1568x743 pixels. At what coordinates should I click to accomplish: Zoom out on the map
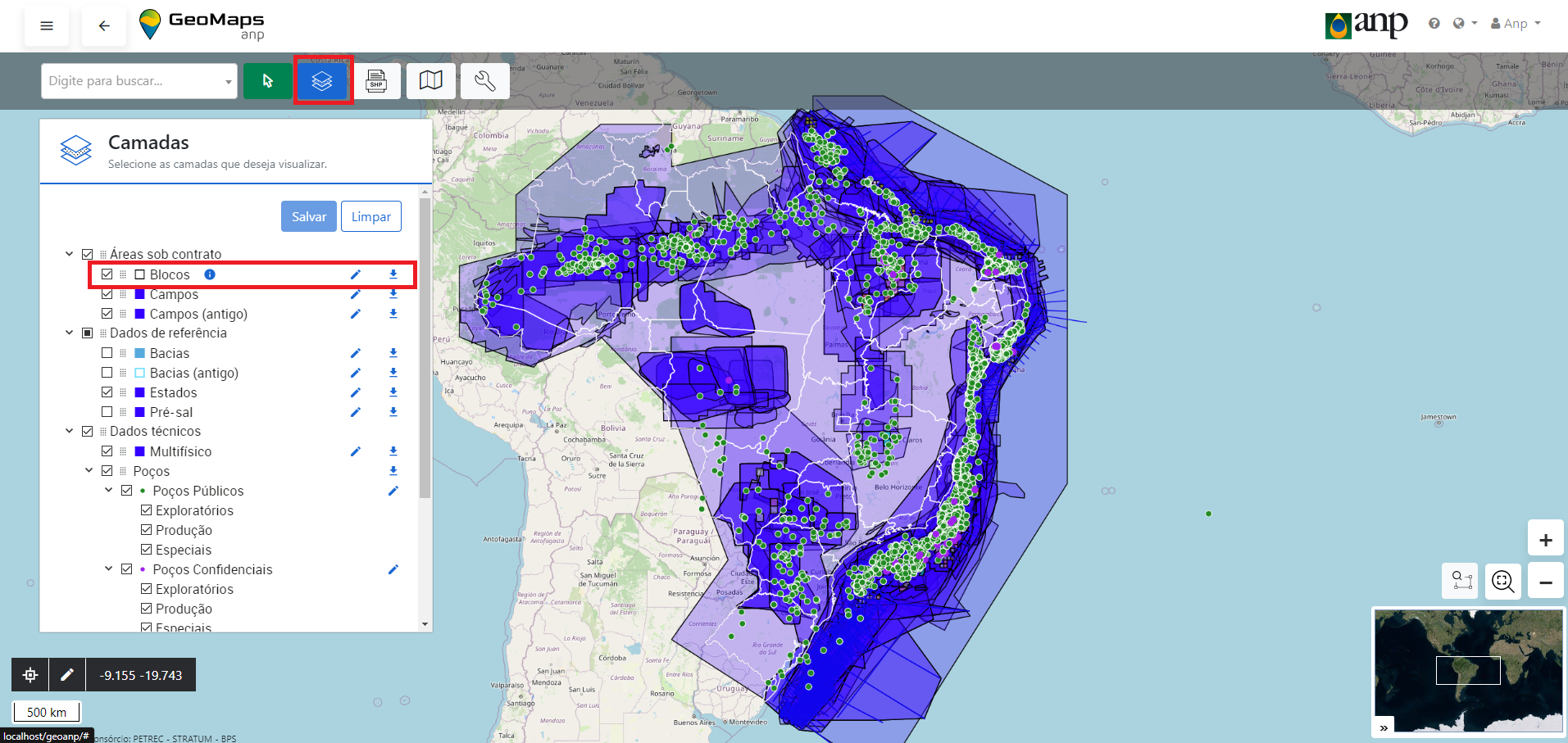(x=1546, y=582)
